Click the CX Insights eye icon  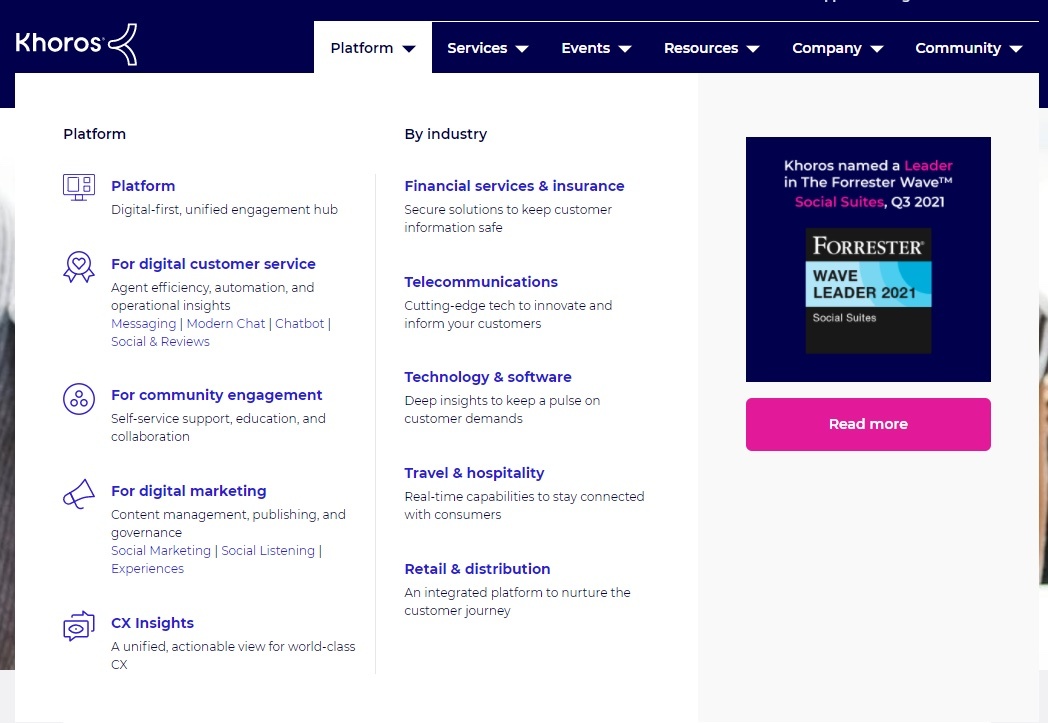(x=79, y=626)
